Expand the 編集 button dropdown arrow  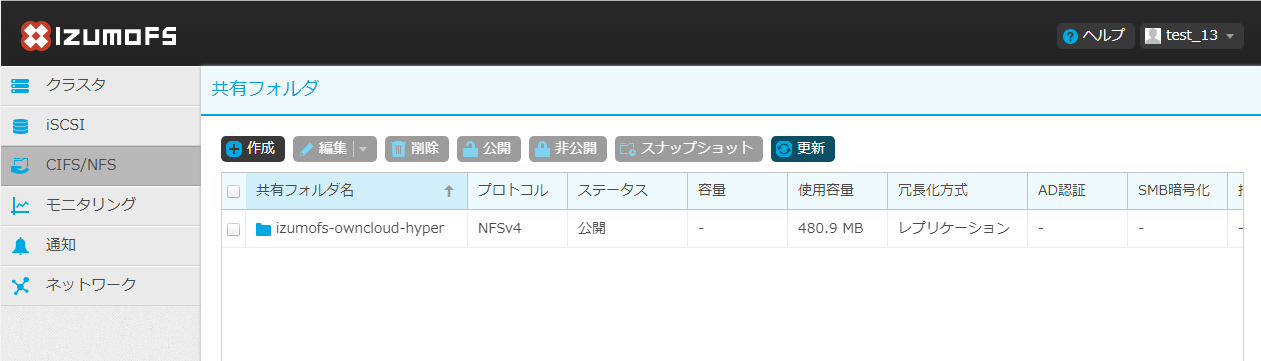[x=364, y=149]
